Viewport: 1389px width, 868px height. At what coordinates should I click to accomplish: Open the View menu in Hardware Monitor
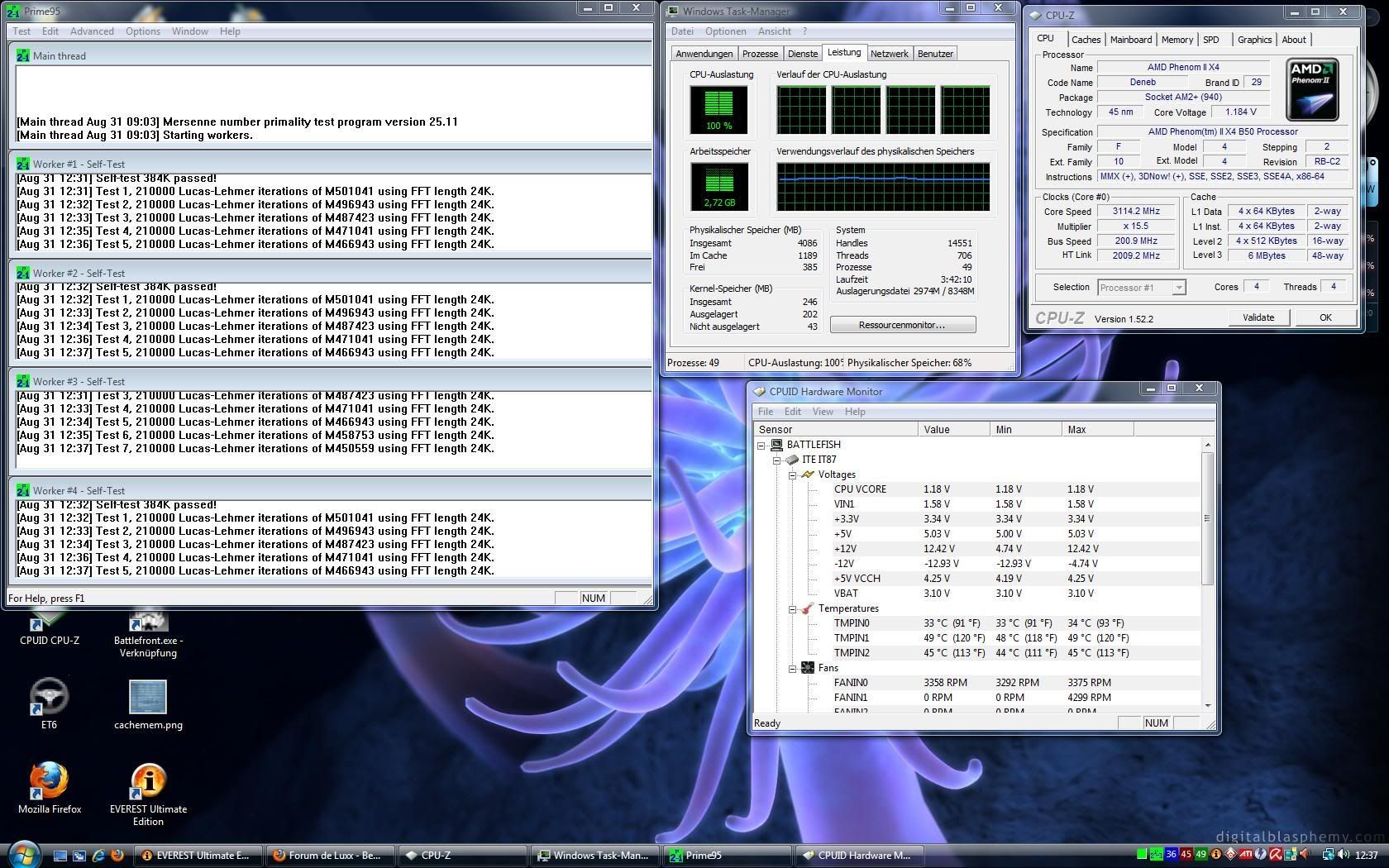pyautogui.click(x=823, y=411)
